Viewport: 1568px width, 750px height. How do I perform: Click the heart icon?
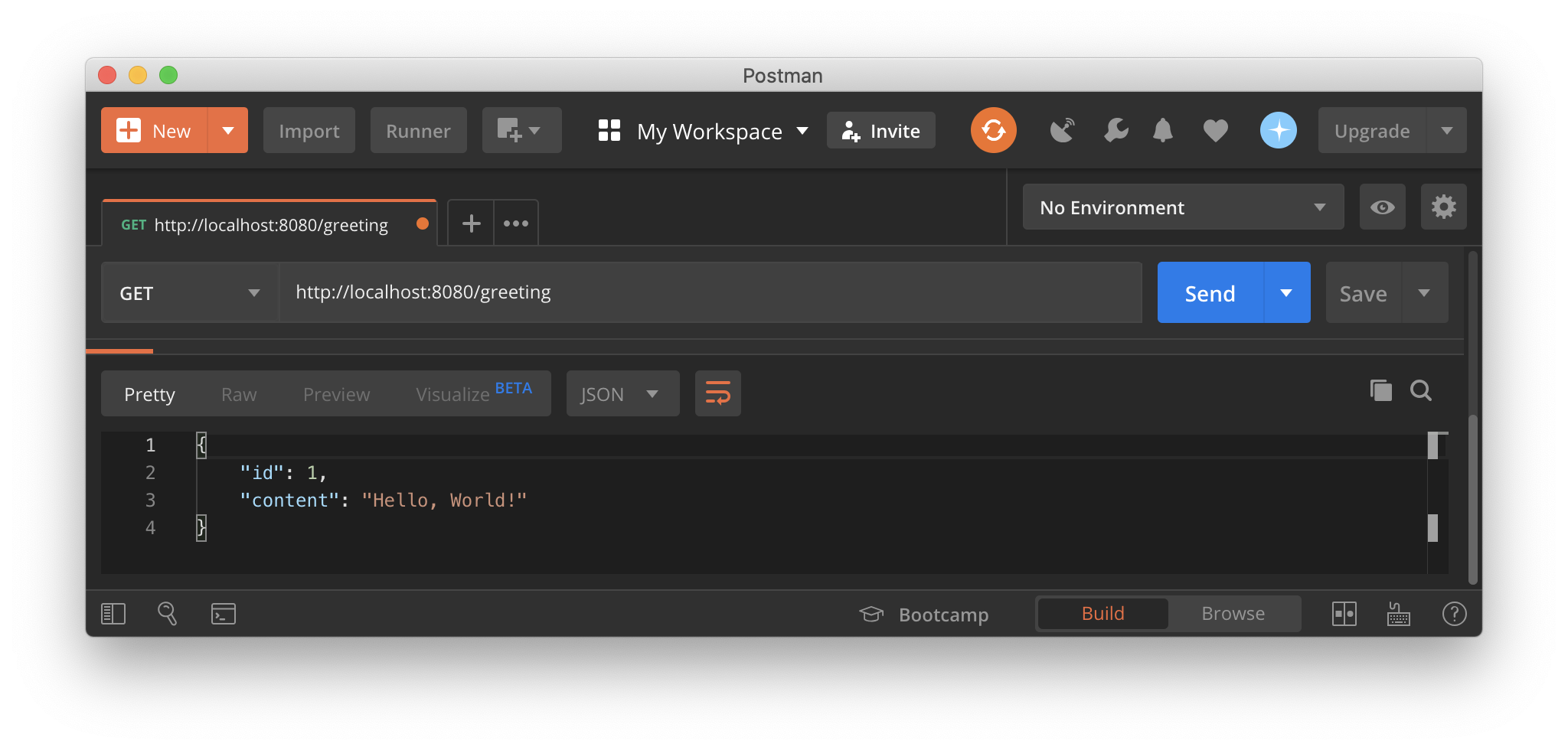[x=1215, y=131]
